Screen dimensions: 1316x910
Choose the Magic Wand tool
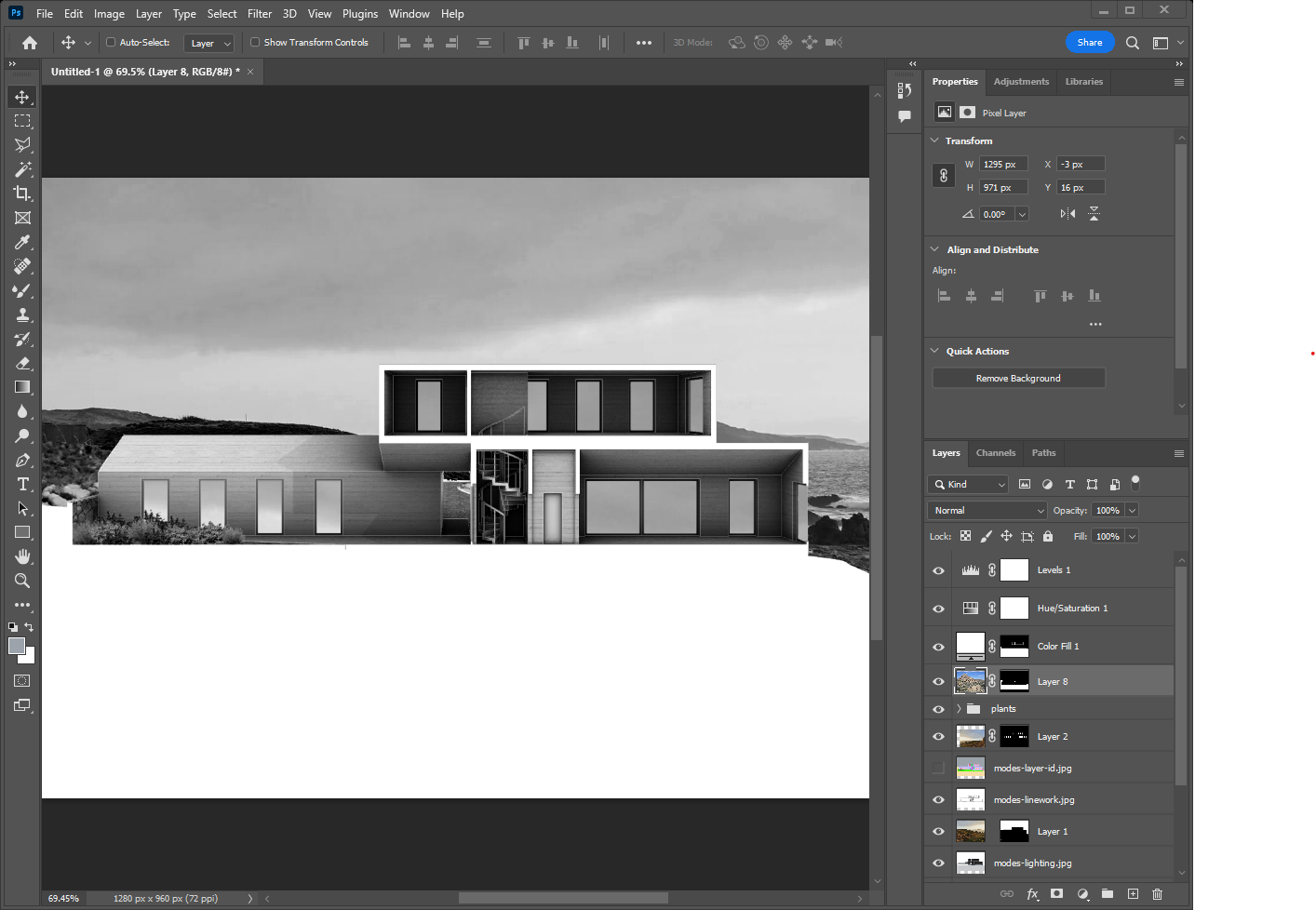coord(22,169)
